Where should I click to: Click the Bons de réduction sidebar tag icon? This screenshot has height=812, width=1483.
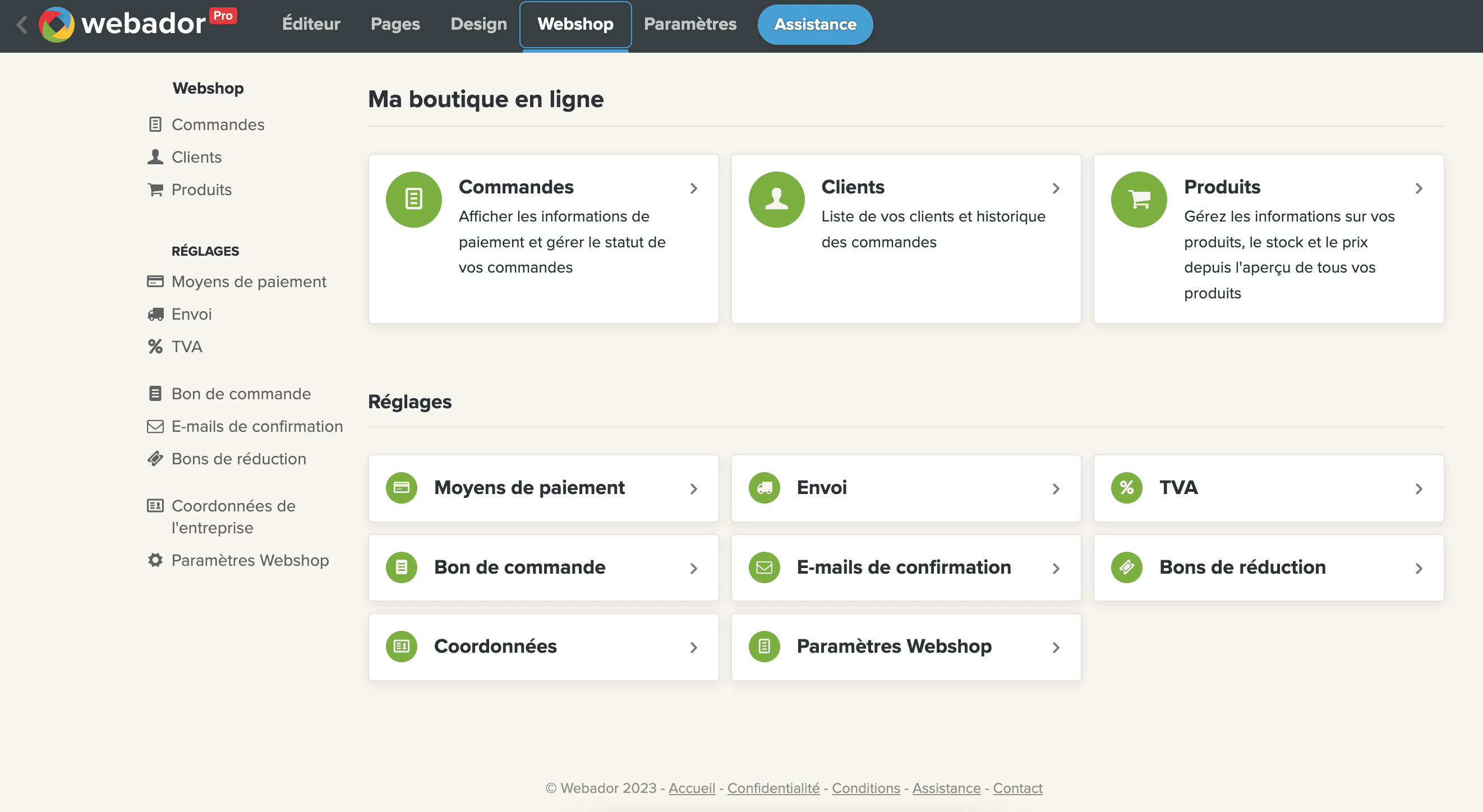155,459
